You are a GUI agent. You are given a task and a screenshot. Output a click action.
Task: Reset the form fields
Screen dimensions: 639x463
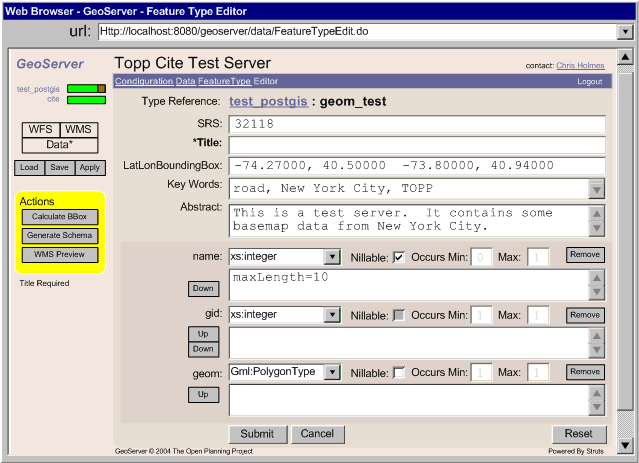pyautogui.click(x=579, y=434)
